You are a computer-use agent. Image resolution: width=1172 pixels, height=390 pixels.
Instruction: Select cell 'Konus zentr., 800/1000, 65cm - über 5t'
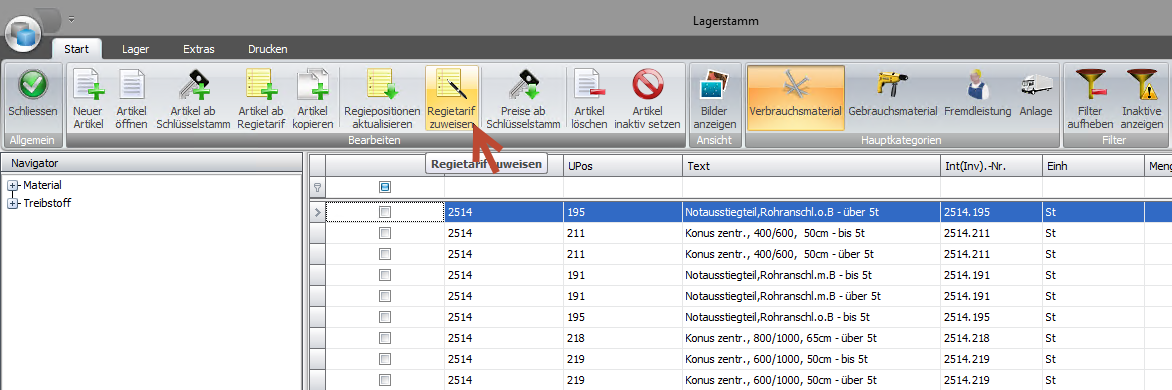point(811,338)
